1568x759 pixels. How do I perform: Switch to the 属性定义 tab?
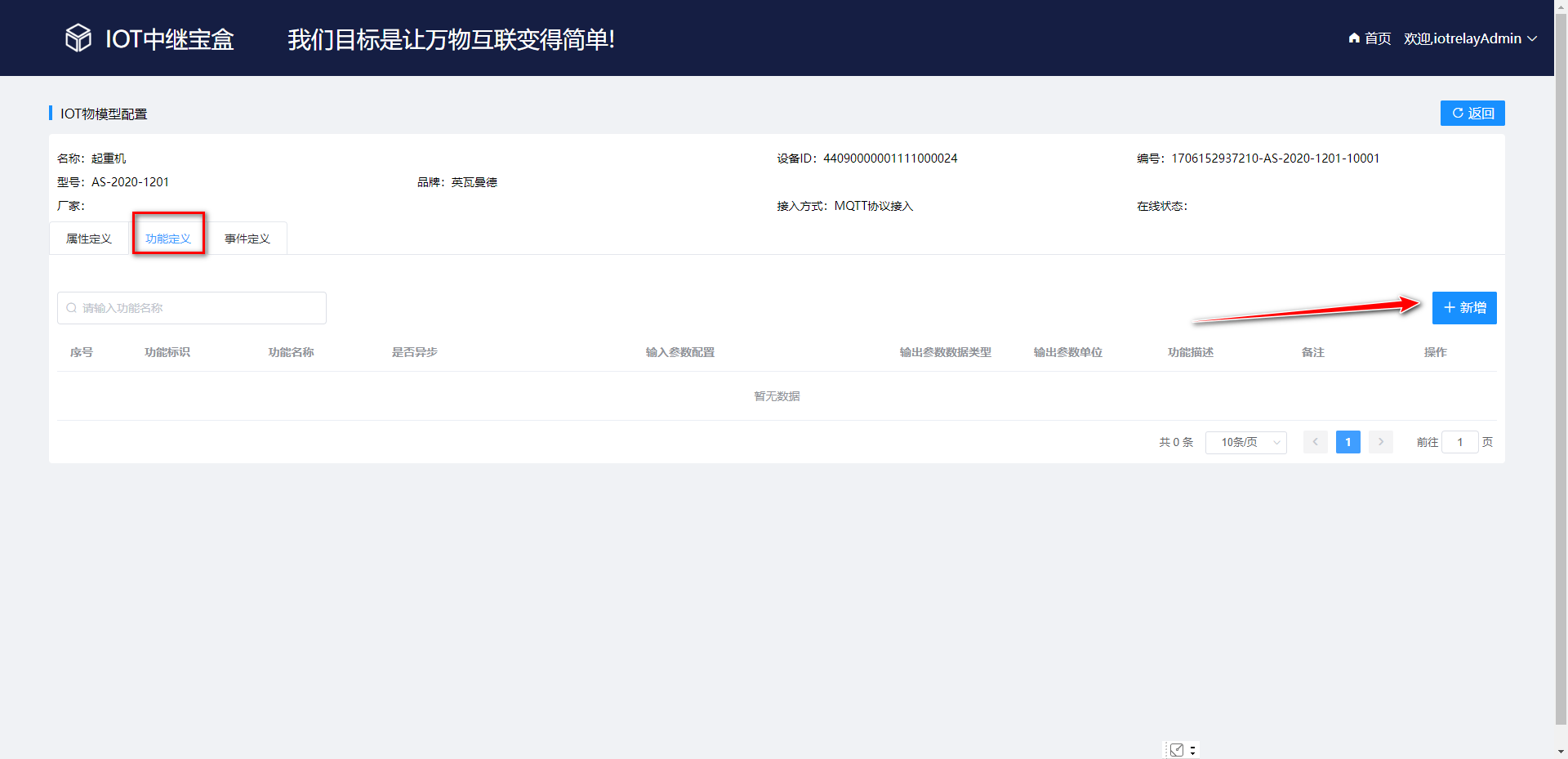click(89, 238)
